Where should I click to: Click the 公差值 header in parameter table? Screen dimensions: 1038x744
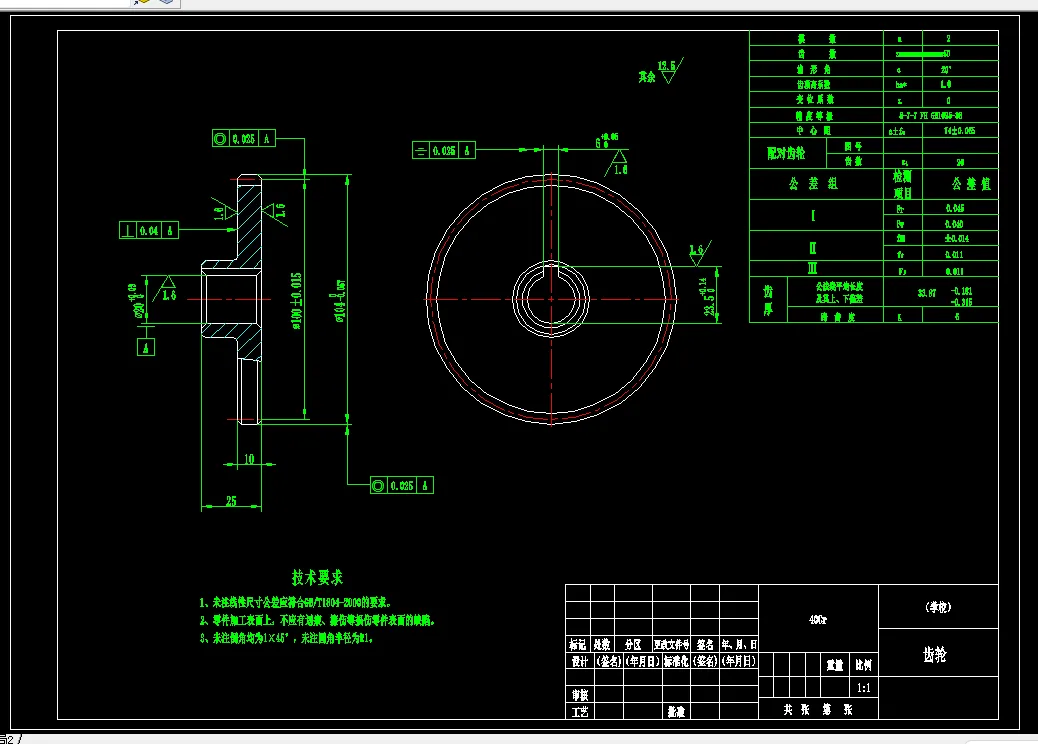pyautogui.click(x=960, y=183)
